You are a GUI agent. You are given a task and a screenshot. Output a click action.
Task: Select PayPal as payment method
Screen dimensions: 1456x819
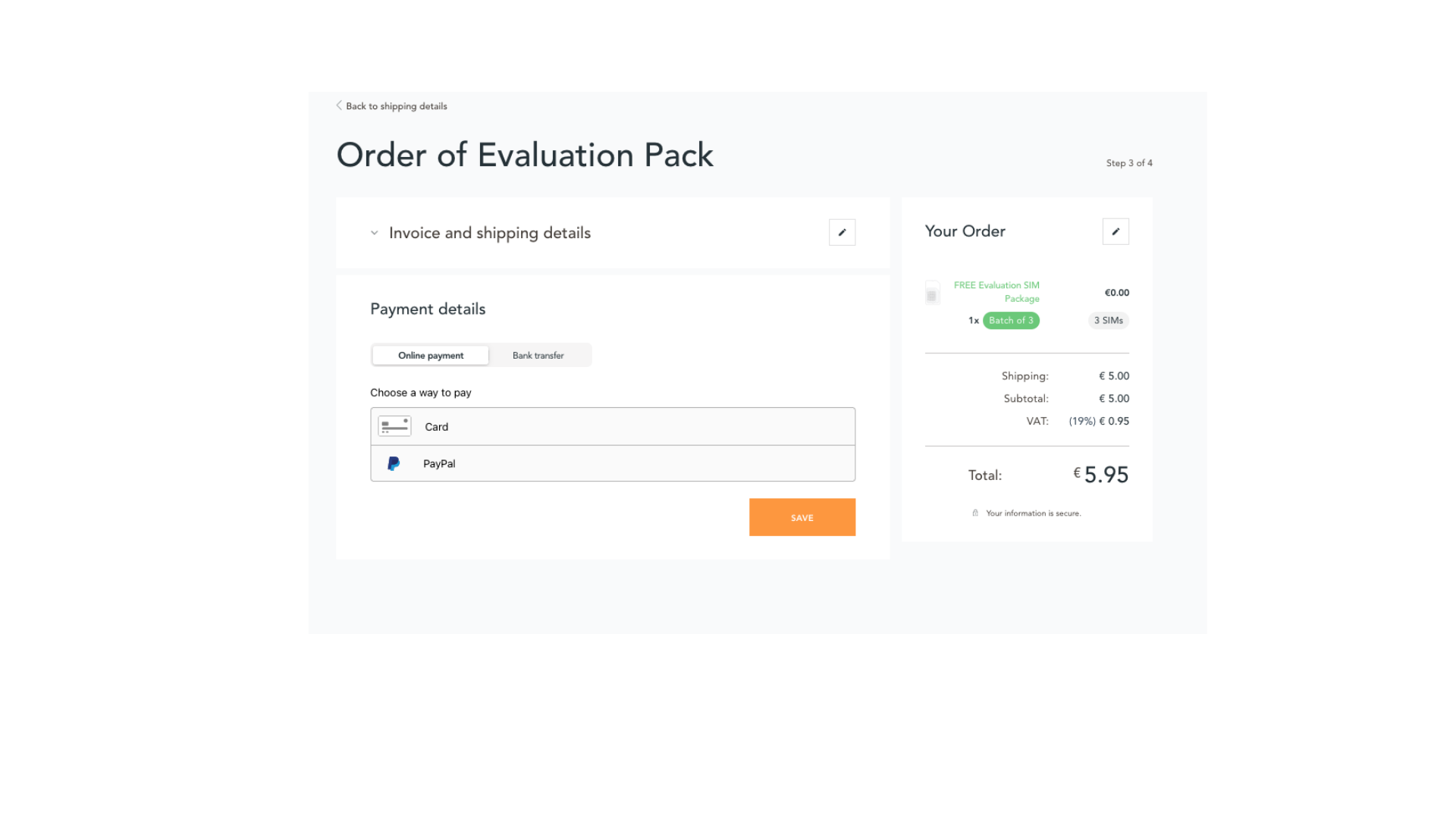612,463
